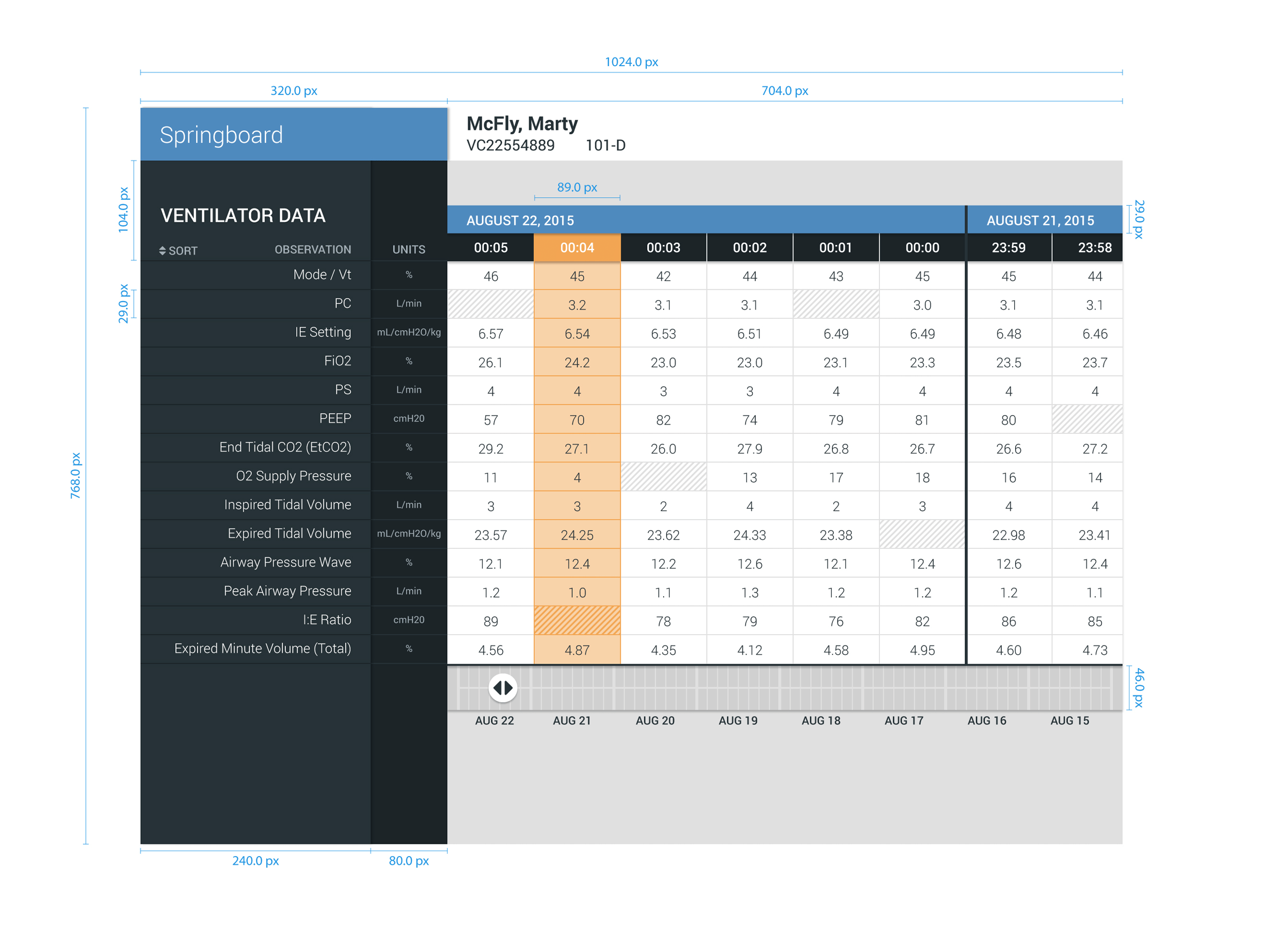1264x952 pixels.
Task: Select AUG 15 on the date timeline
Action: point(1069,721)
